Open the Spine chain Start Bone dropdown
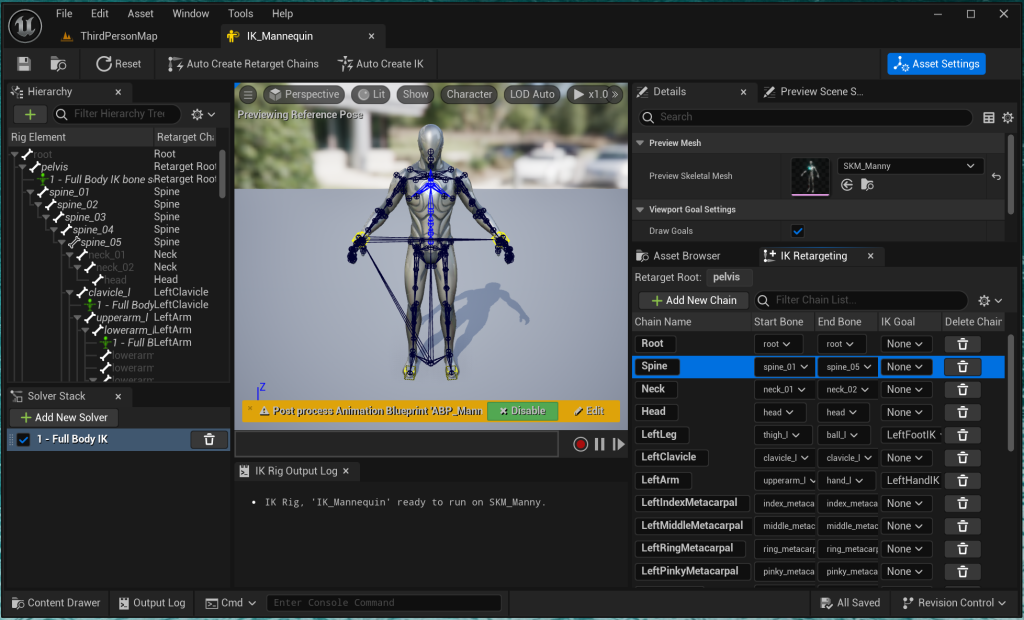Image resolution: width=1024 pixels, height=620 pixels. [x=785, y=367]
